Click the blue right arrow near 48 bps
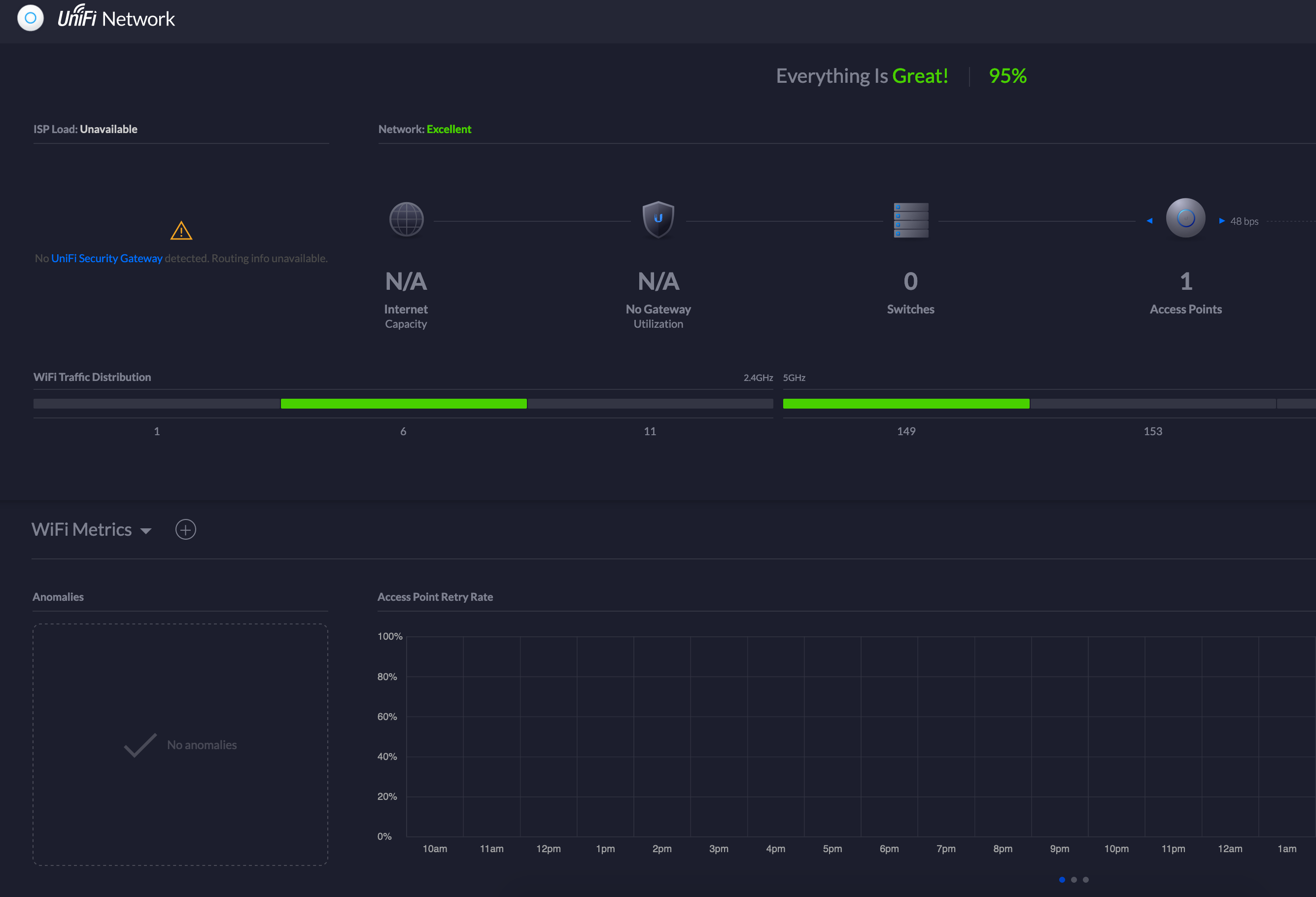 pyautogui.click(x=1221, y=221)
